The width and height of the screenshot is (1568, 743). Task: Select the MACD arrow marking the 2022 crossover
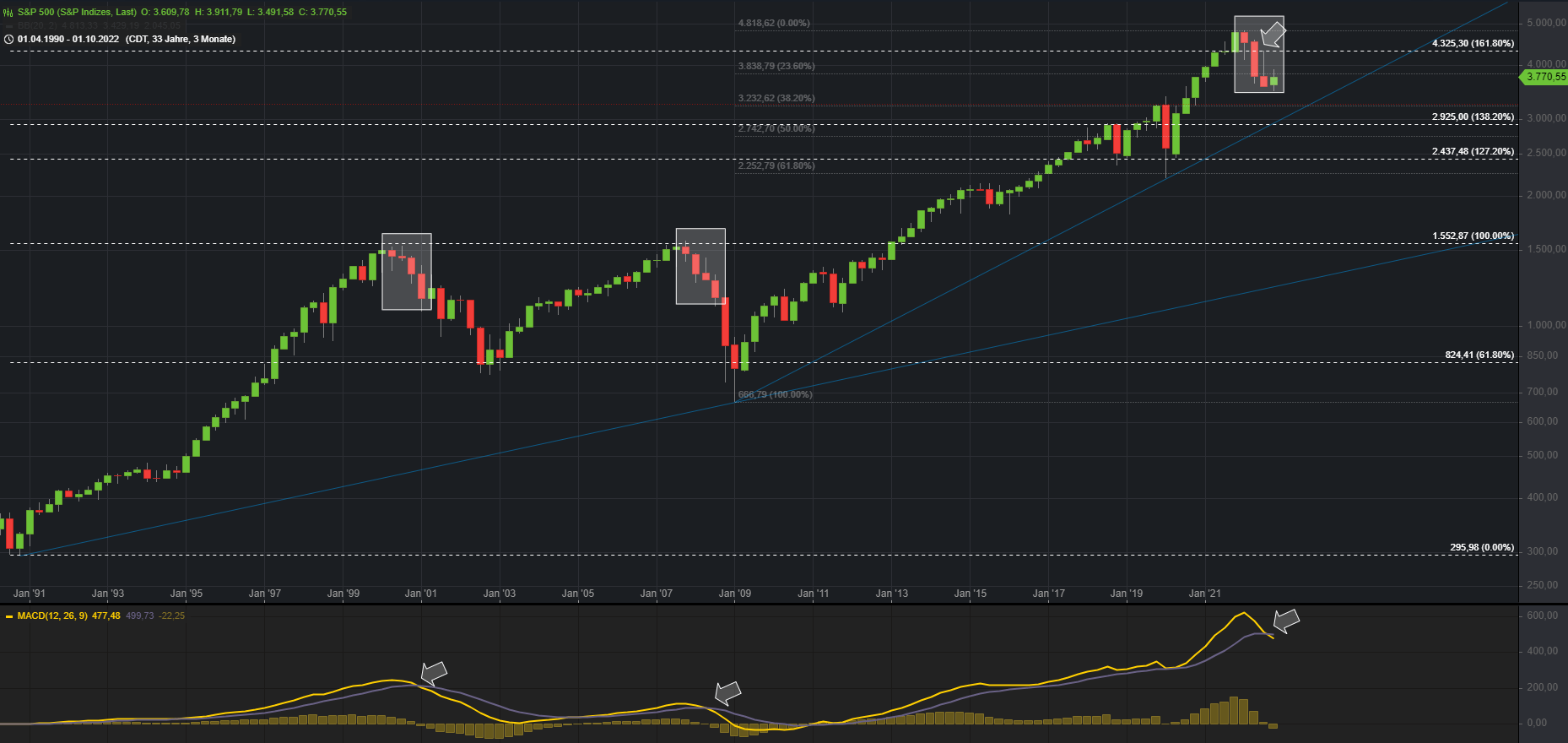point(1286,621)
